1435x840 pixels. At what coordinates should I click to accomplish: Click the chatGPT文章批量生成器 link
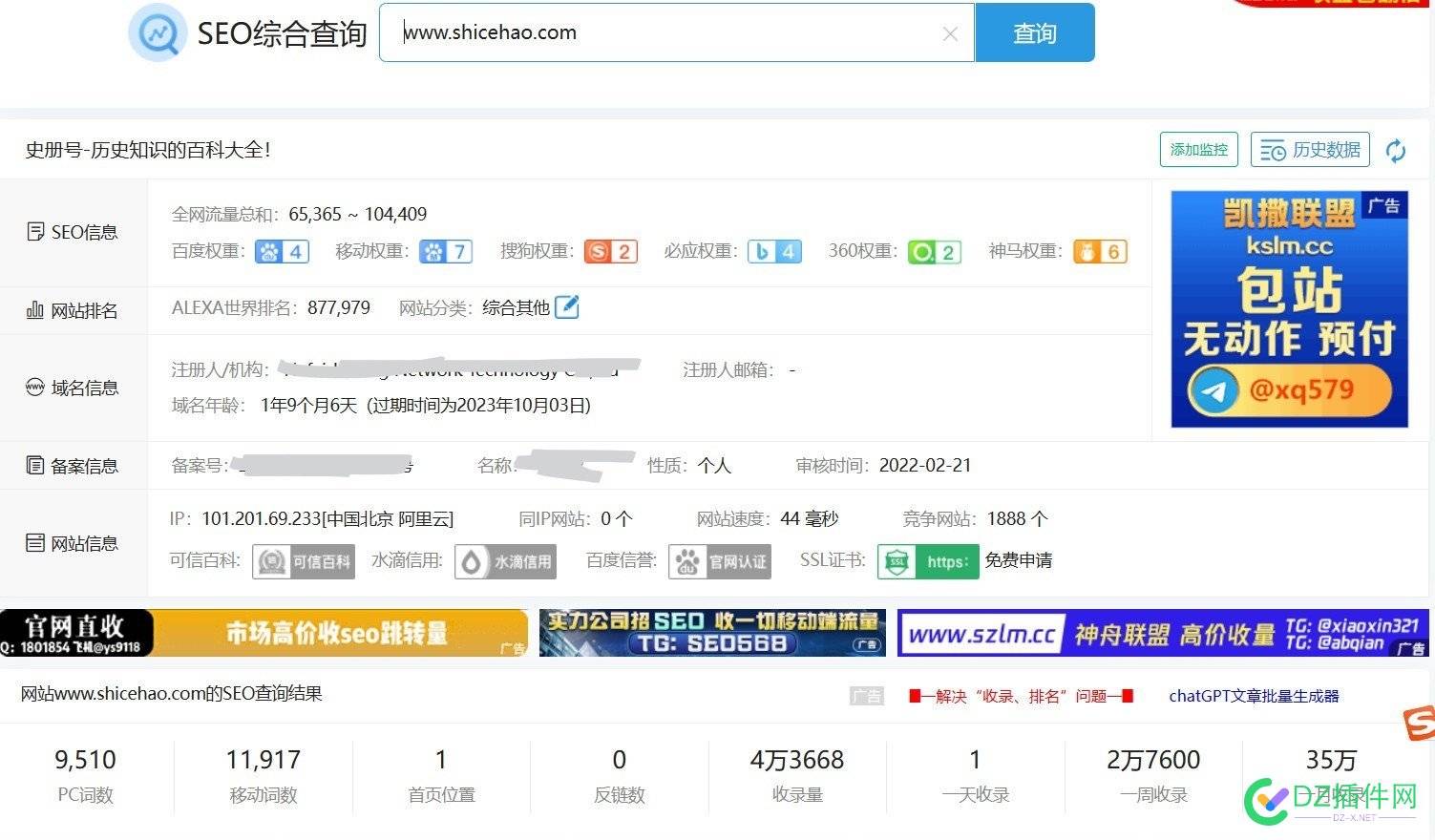(1254, 696)
